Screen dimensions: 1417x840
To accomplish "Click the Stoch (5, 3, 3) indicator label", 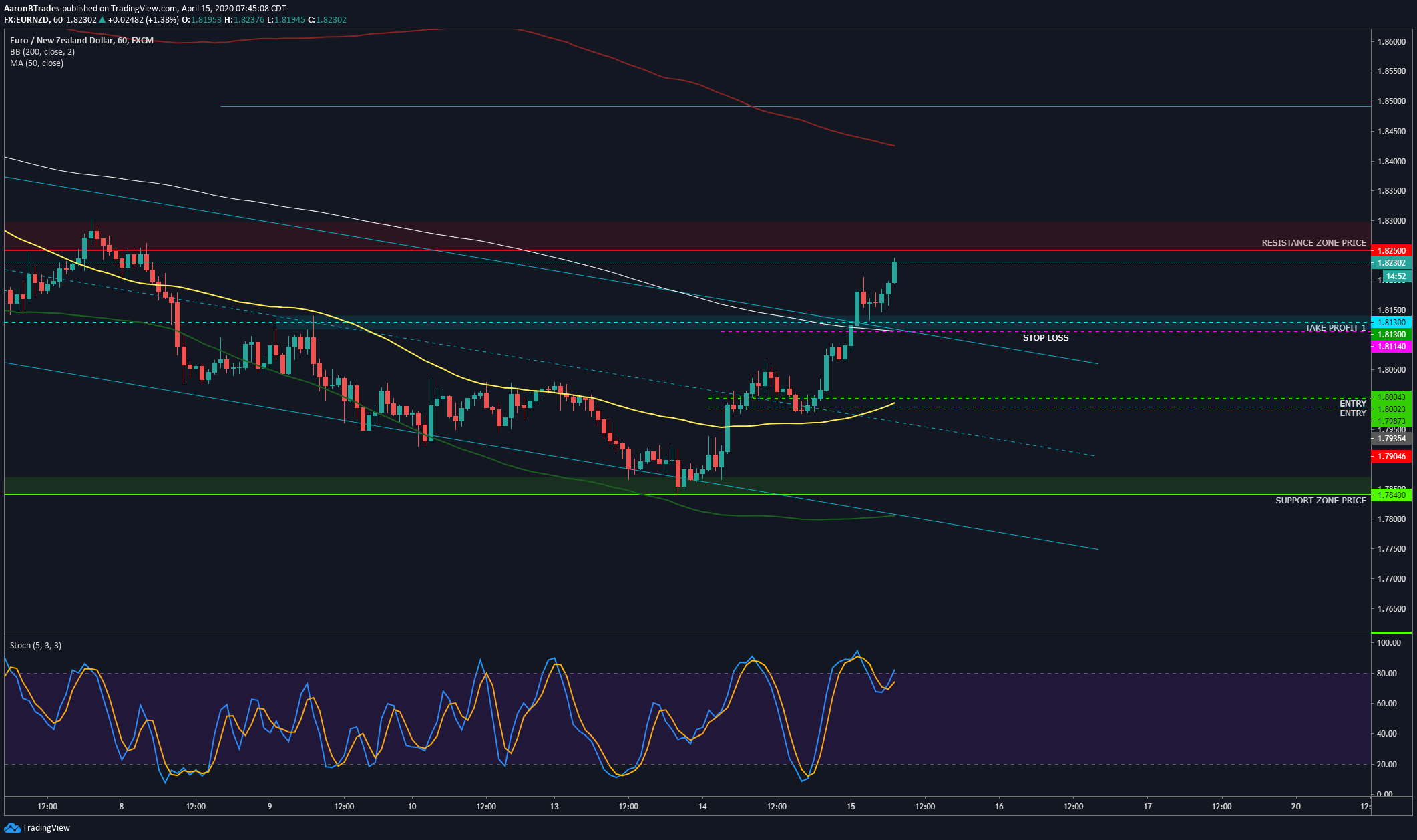I will point(35,646).
